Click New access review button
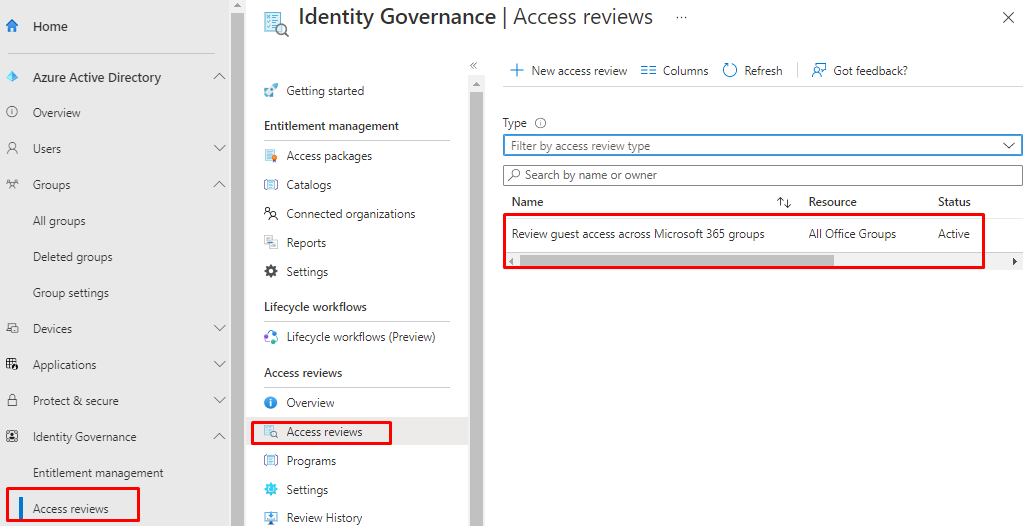1033x526 pixels. (x=568, y=71)
